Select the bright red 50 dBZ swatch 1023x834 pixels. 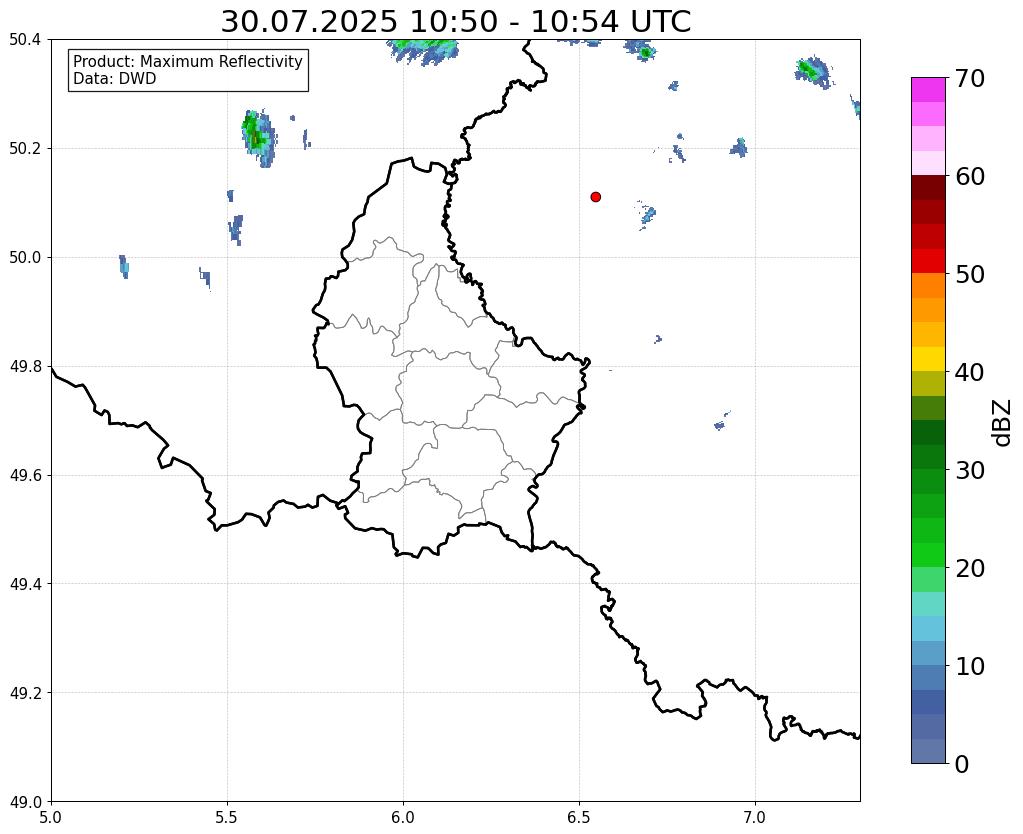tap(928, 261)
